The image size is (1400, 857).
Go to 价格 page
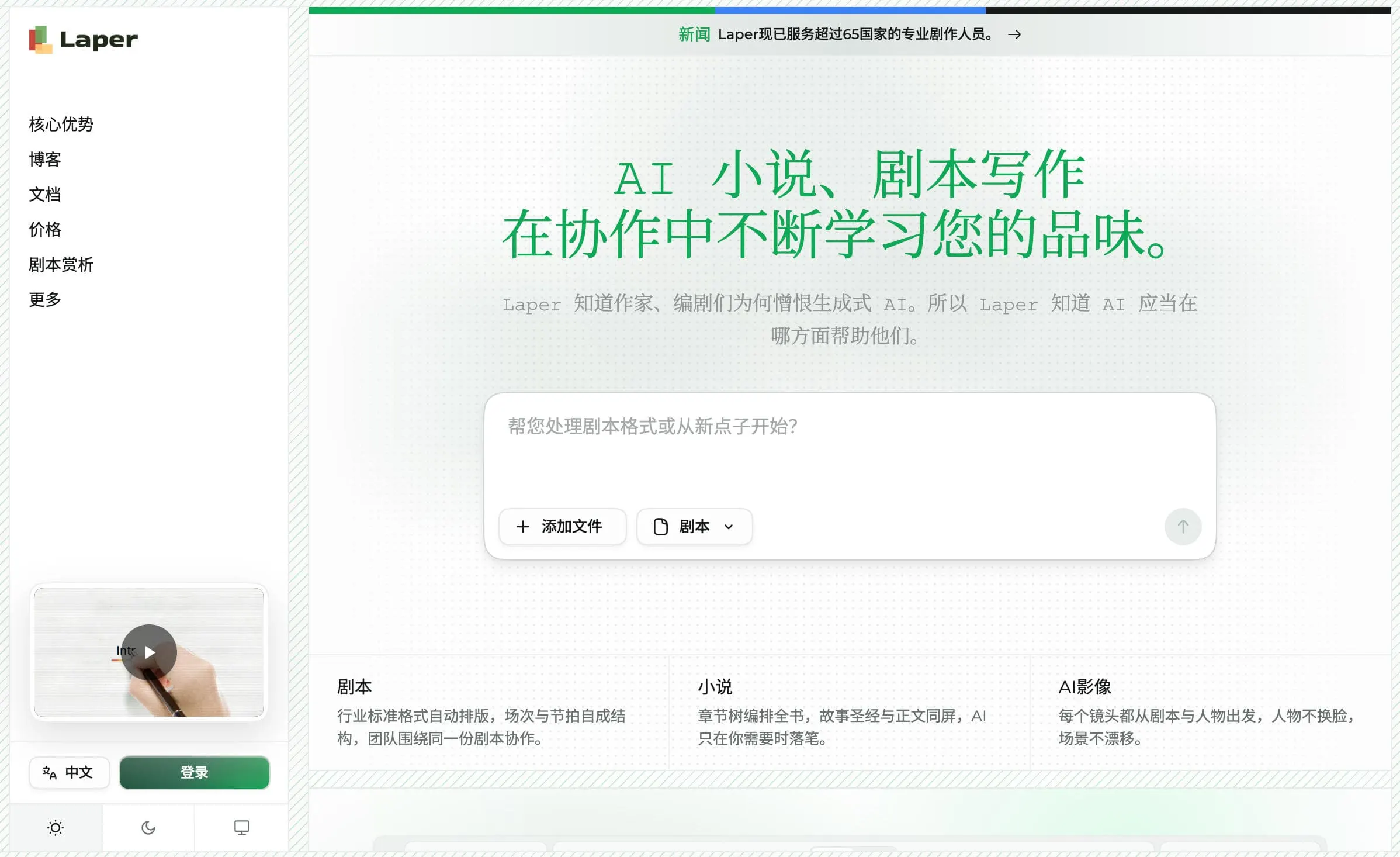click(x=45, y=229)
